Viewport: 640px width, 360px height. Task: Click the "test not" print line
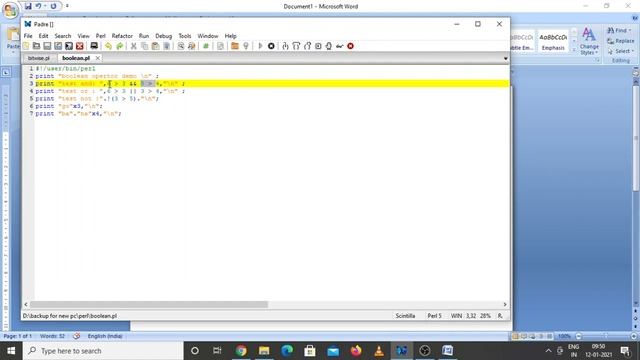coord(97,98)
